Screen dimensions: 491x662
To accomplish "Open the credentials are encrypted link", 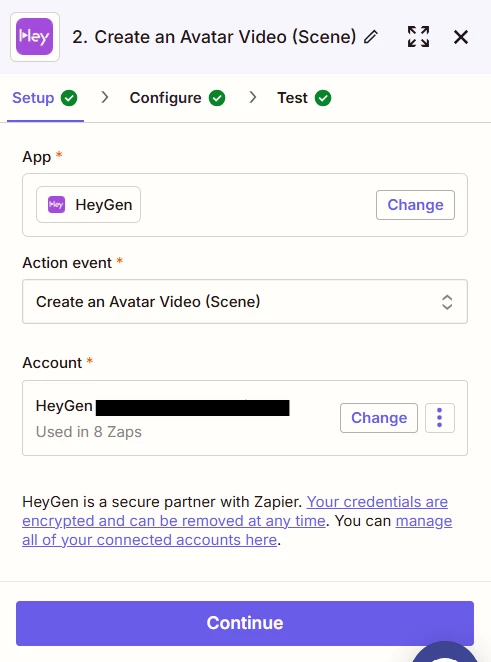I will click(x=235, y=511).
